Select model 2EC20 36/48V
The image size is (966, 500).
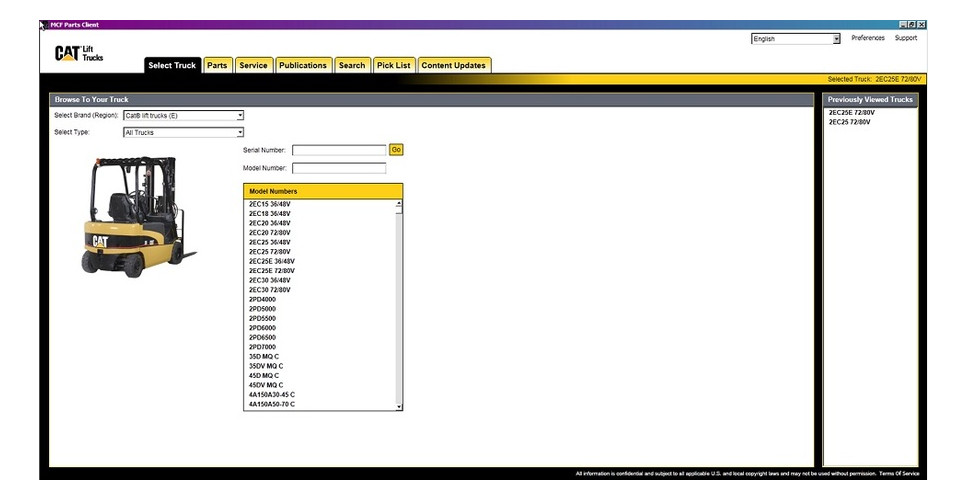(269, 224)
